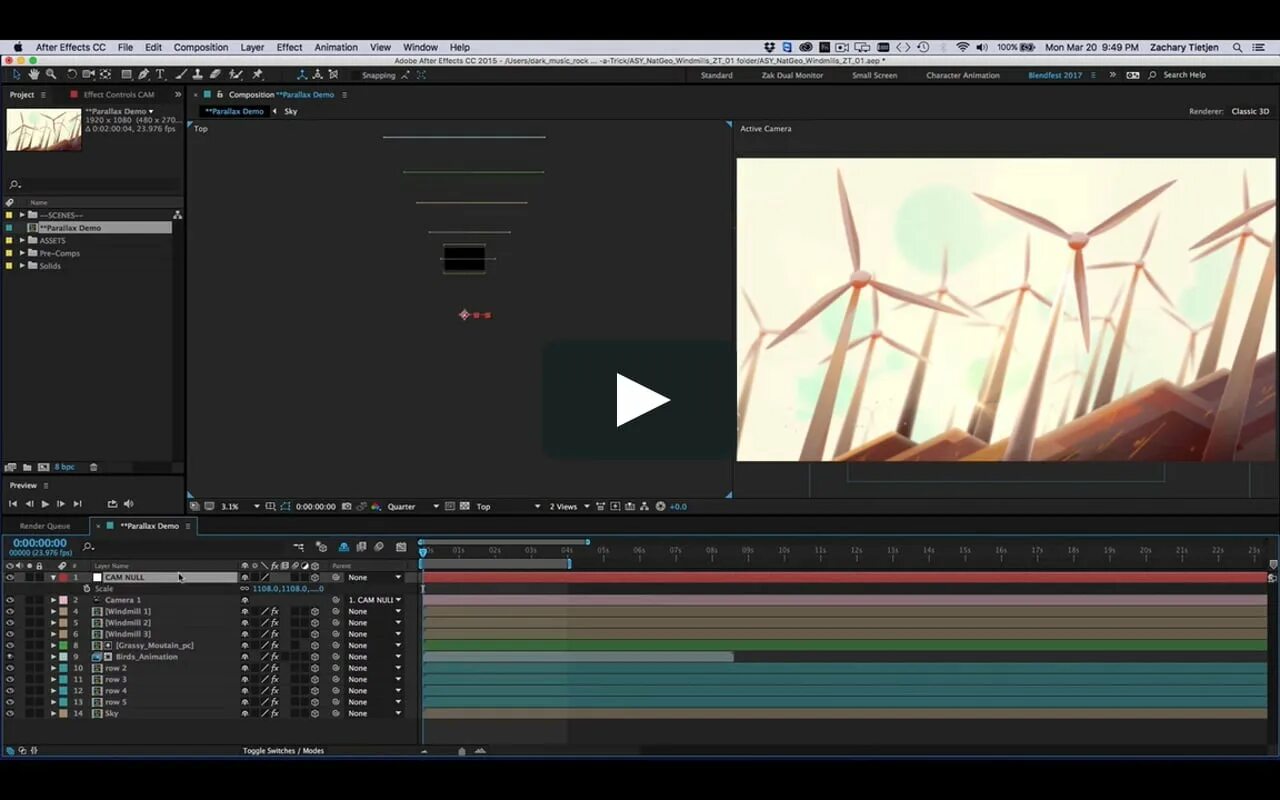Hide the Camera 1 layer

coord(10,600)
